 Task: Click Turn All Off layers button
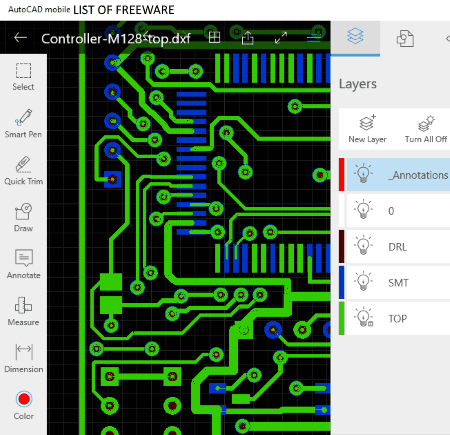[426, 129]
